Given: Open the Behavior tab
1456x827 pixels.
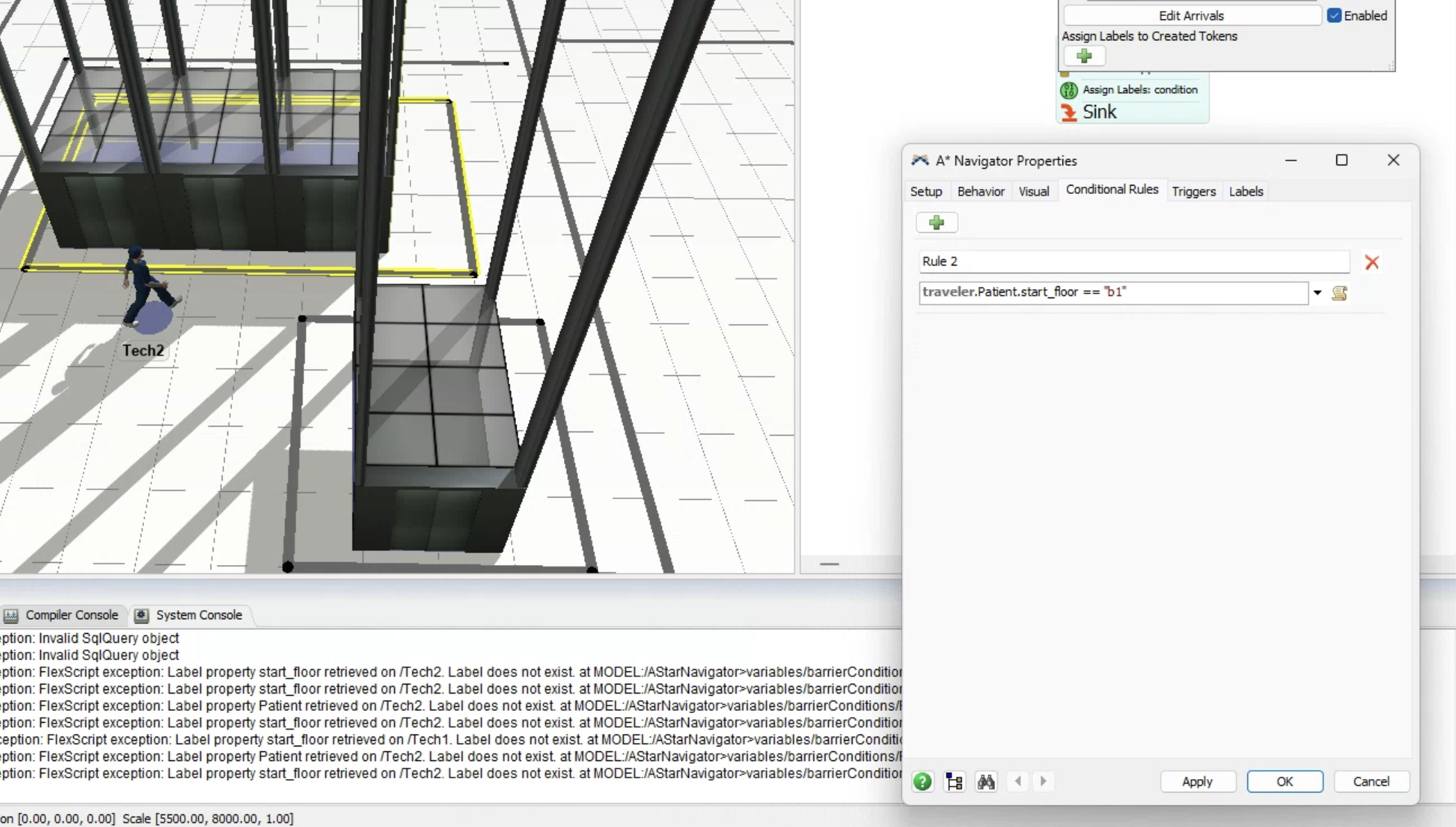Looking at the screenshot, I should pos(980,191).
